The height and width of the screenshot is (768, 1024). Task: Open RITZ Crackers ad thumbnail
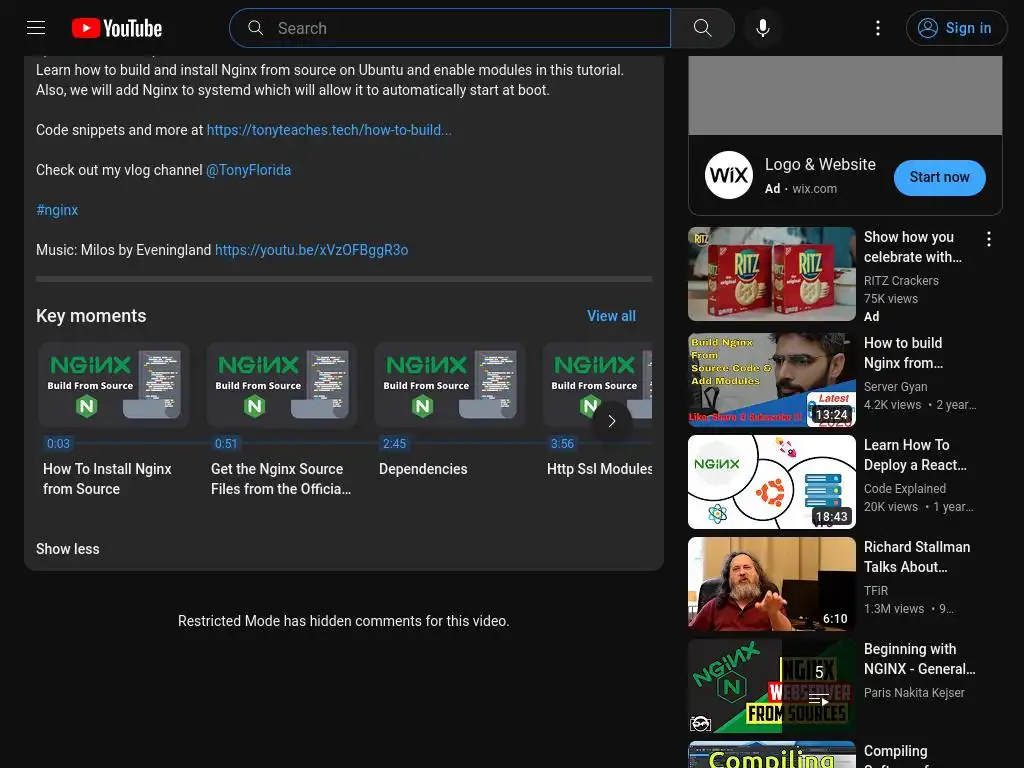click(x=772, y=274)
